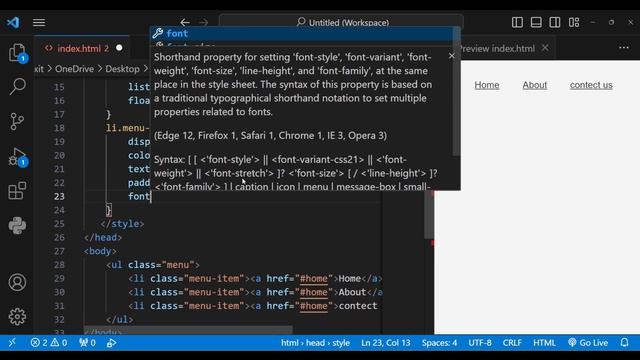Change indentation via Spaces: 4

pyautogui.click(x=439, y=343)
